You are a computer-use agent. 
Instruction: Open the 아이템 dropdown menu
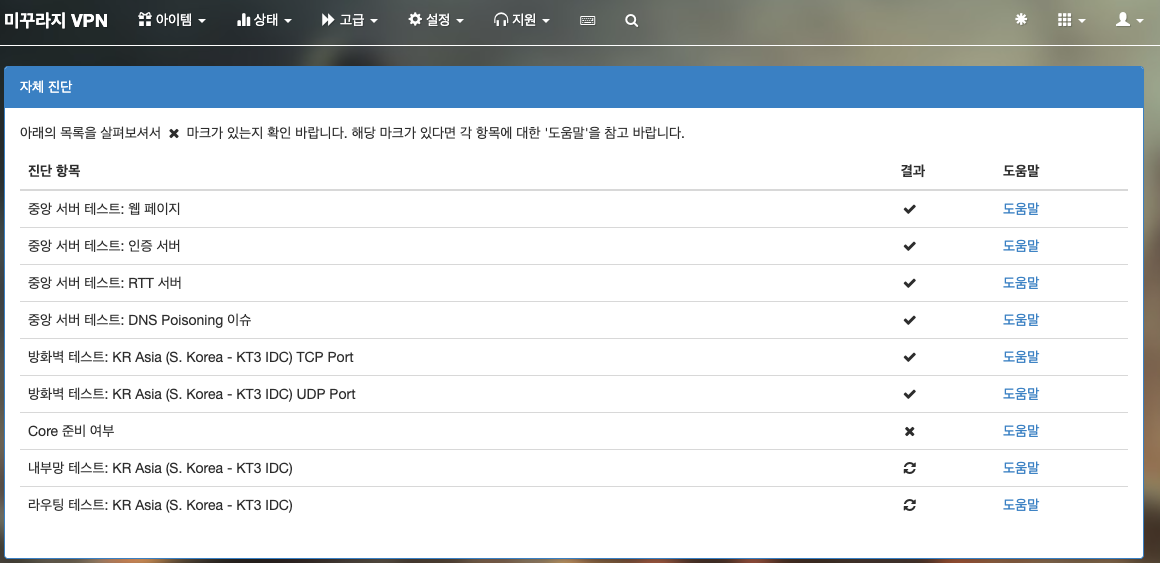pos(172,20)
